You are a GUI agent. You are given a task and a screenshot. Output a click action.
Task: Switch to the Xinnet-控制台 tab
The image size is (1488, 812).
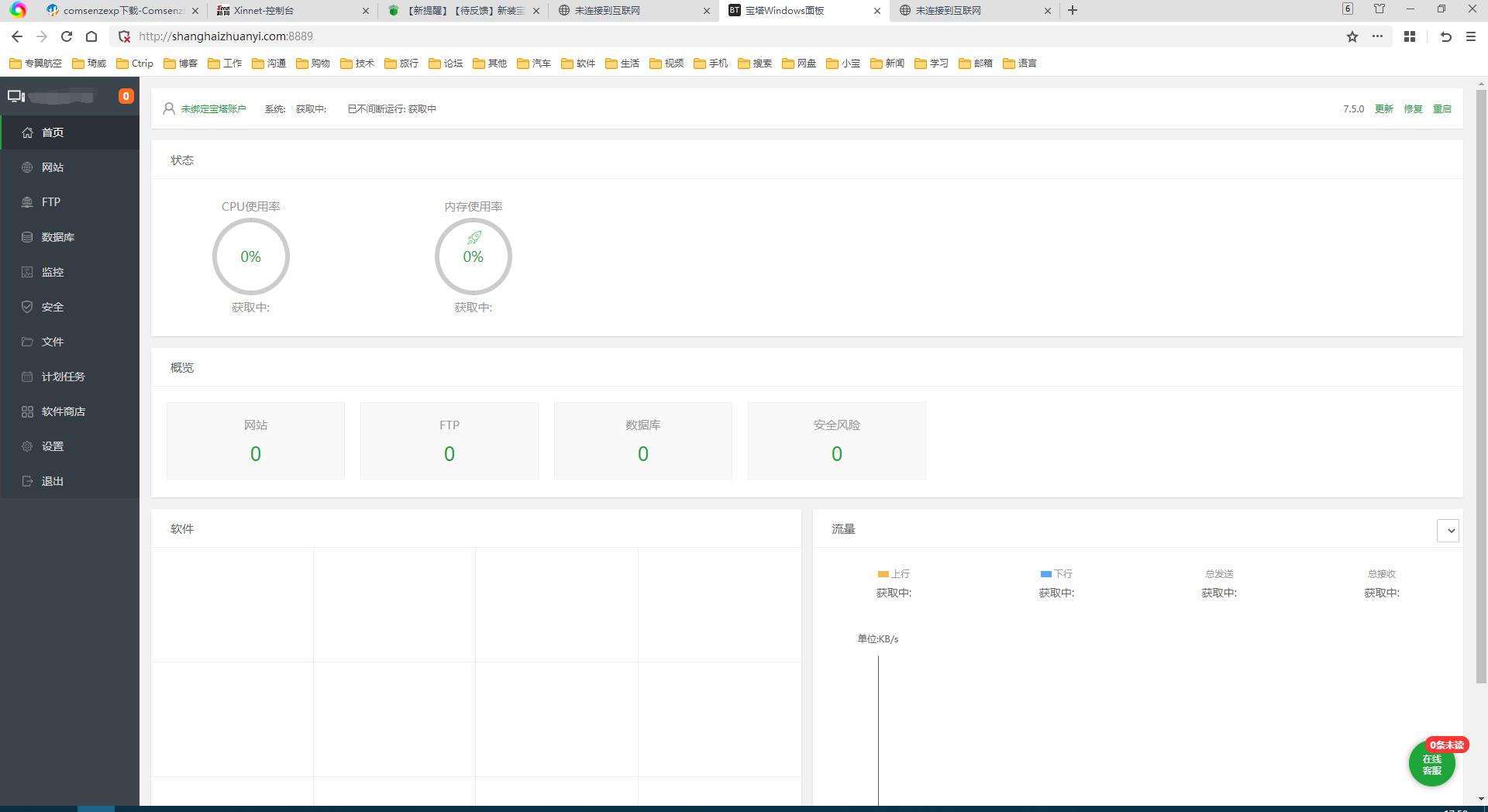point(292,11)
